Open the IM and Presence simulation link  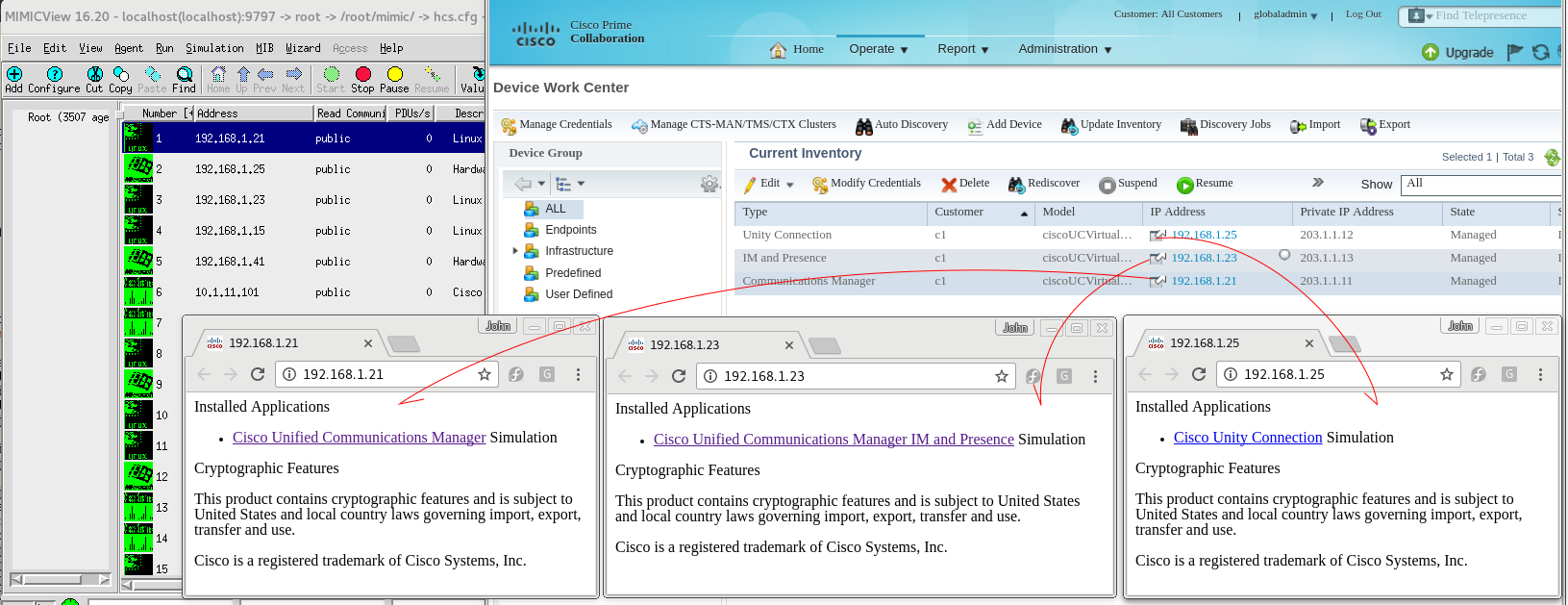834,440
